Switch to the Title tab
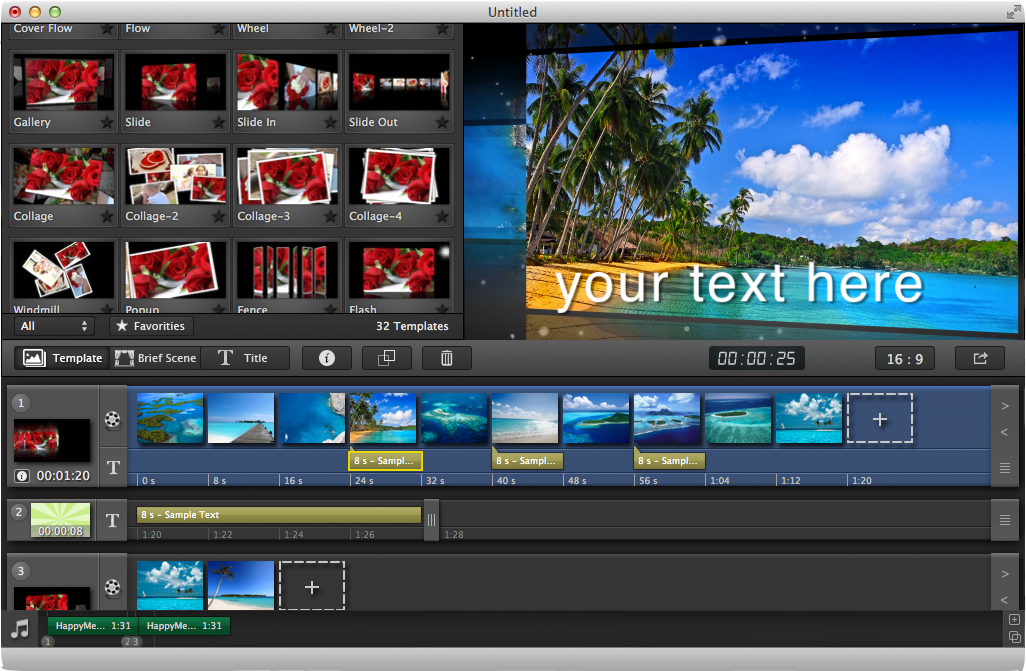This screenshot has width=1026, height=671. [244, 358]
